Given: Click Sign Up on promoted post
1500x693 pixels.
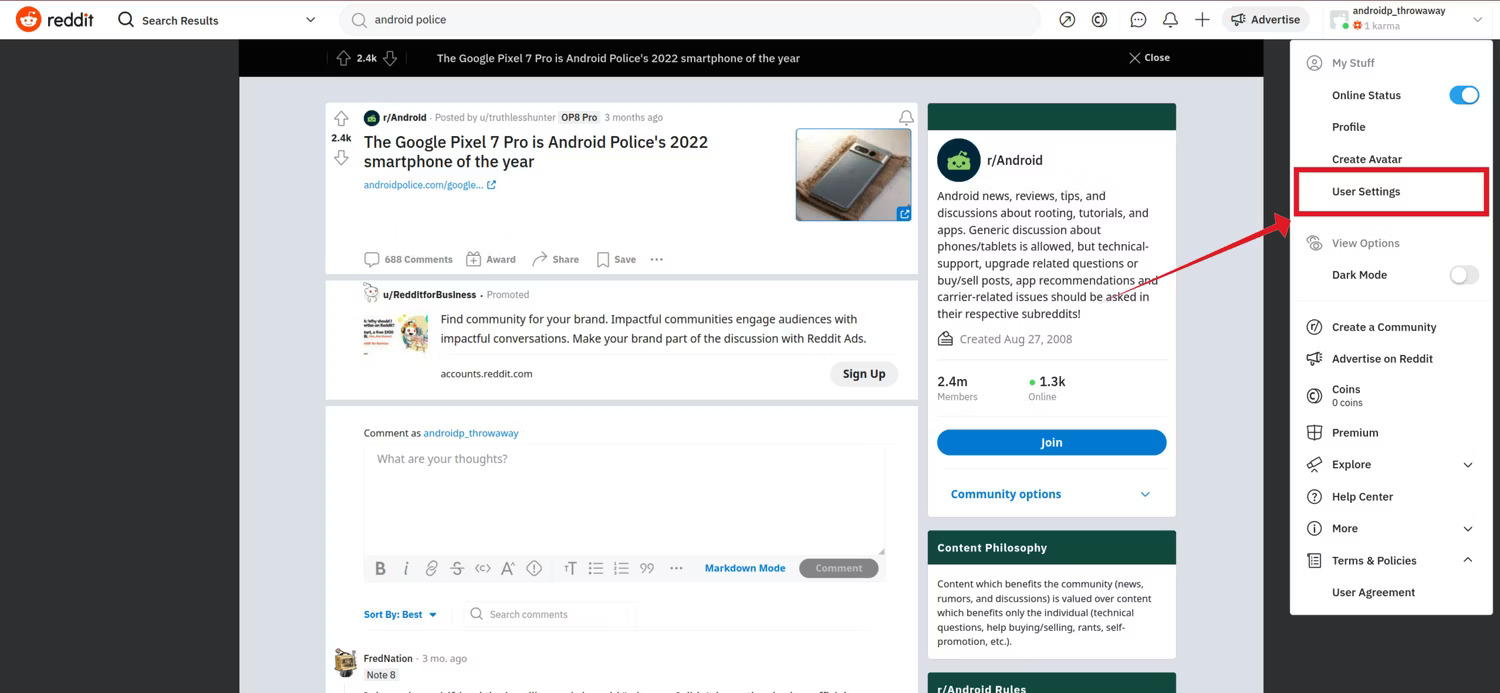Looking at the screenshot, I should point(864,374).
